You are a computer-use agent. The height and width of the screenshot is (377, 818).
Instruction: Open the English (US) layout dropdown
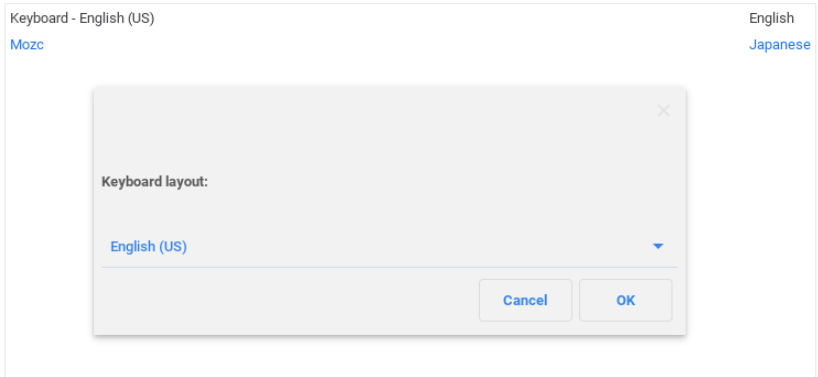(x=389, y=246)
